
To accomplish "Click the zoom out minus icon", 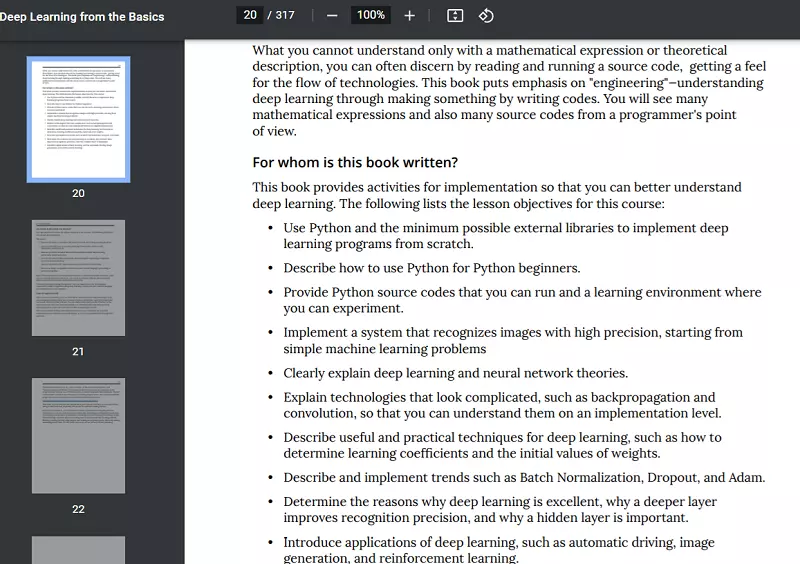I will [x=332, y=15].
